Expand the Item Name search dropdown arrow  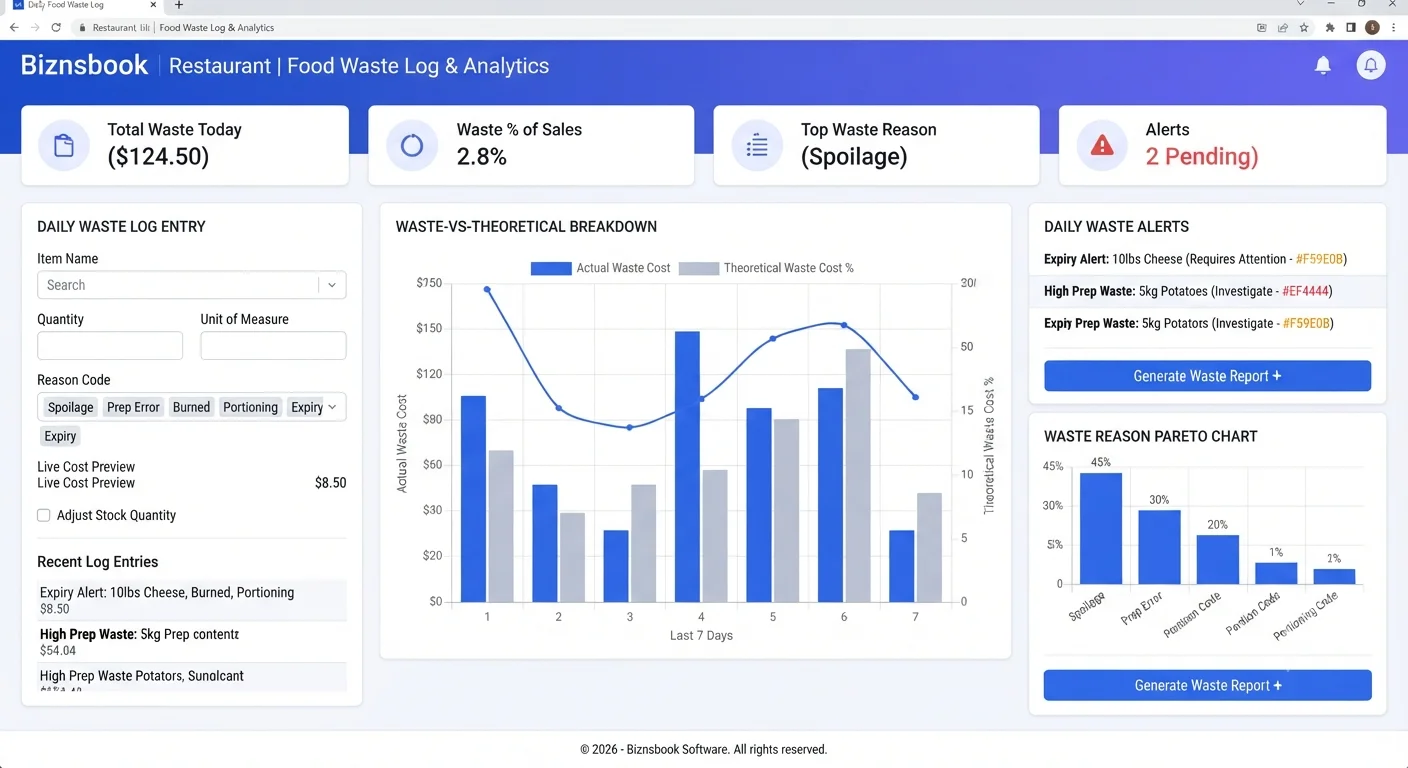click(333, 285)
